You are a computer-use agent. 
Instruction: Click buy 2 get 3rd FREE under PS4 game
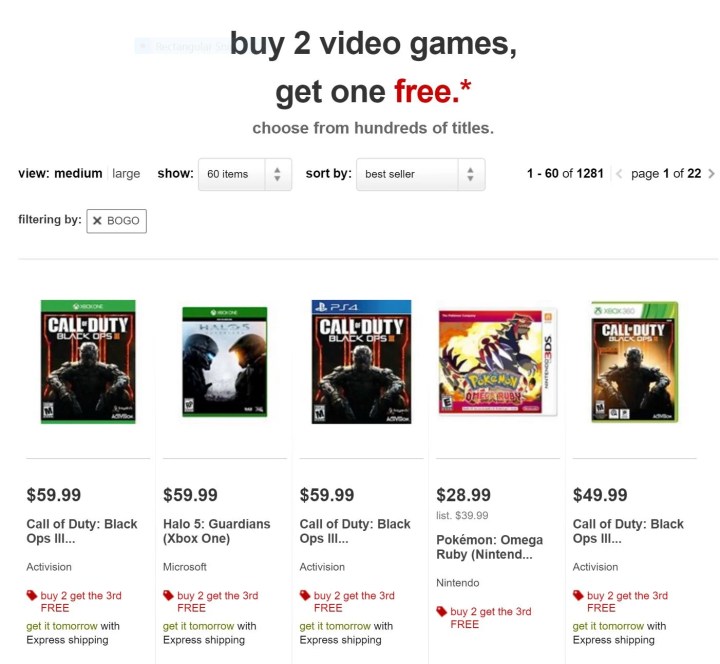[x=354, y=602]
